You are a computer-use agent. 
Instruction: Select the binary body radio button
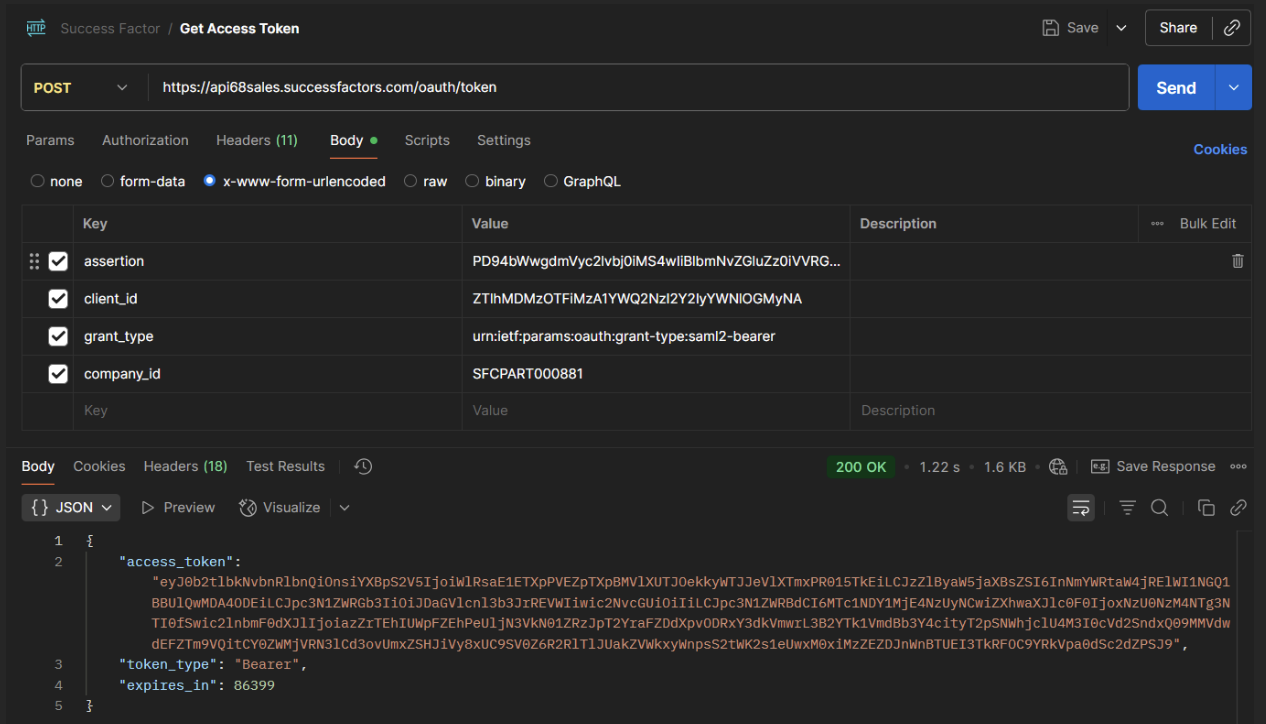[473, 181]
